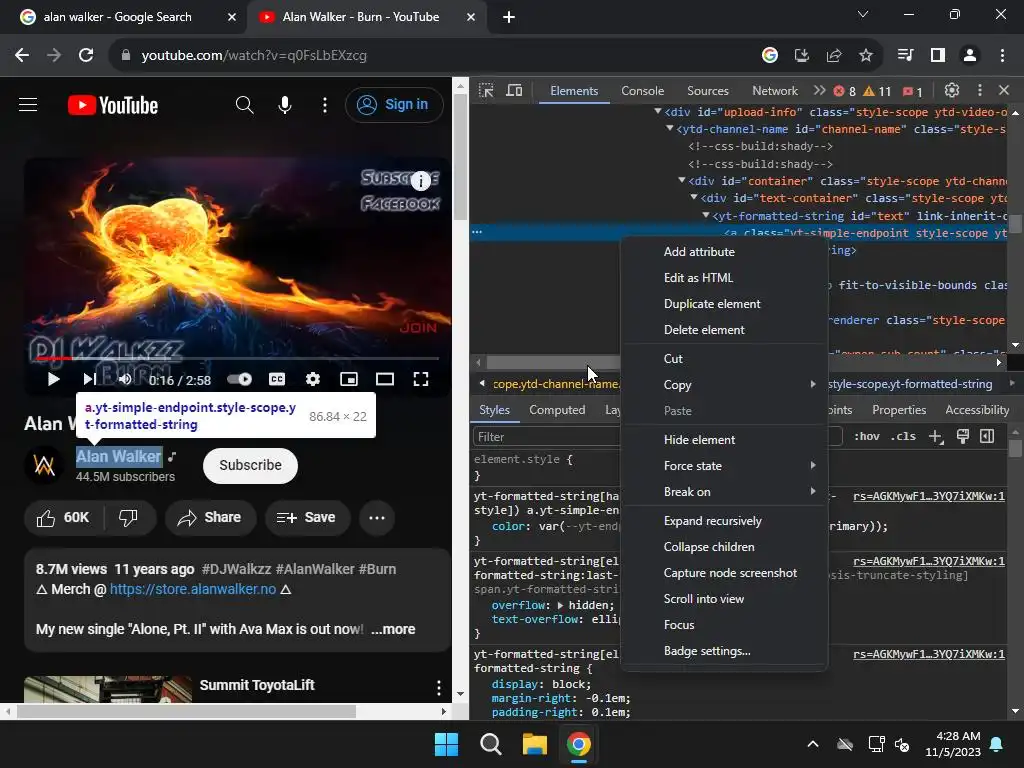Switch to the Console tab

643,91
